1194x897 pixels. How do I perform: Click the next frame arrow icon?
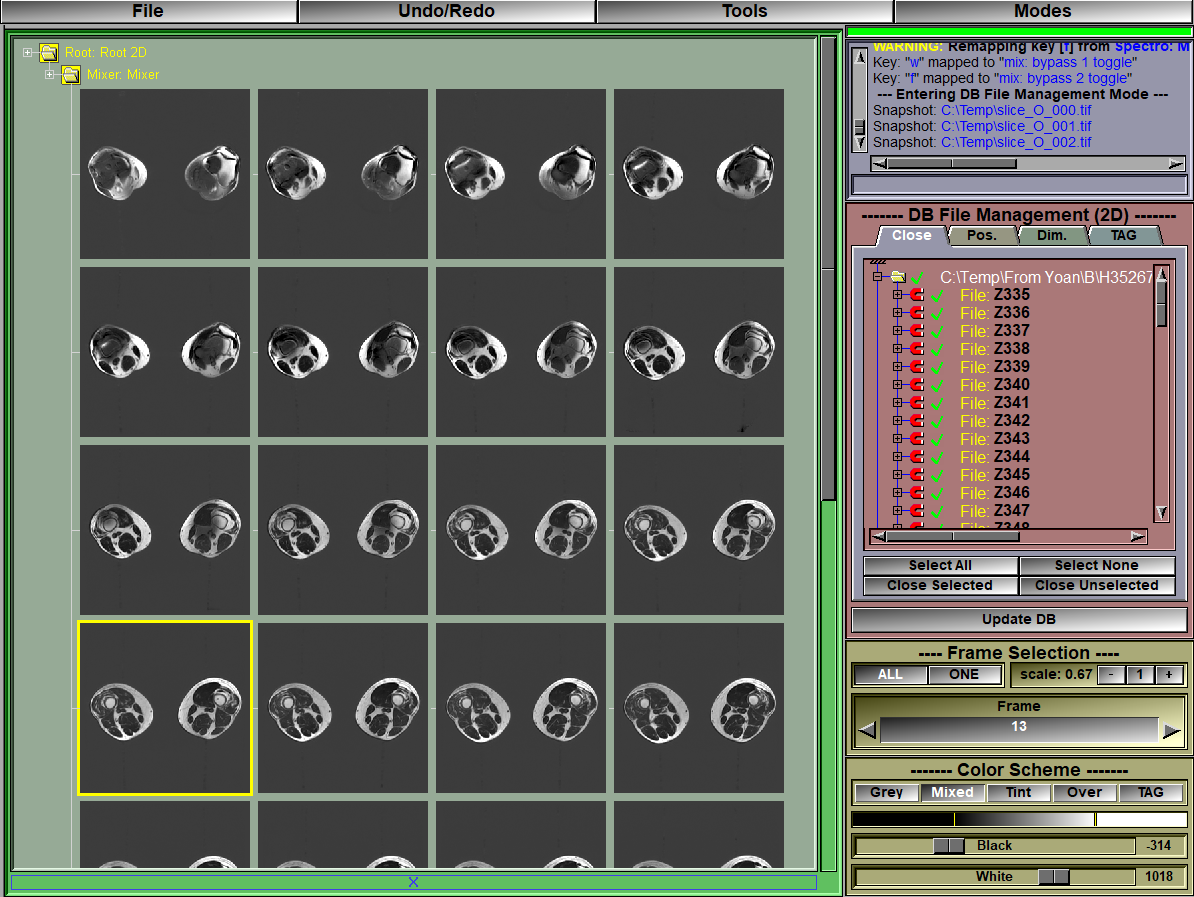(1172, 731)
